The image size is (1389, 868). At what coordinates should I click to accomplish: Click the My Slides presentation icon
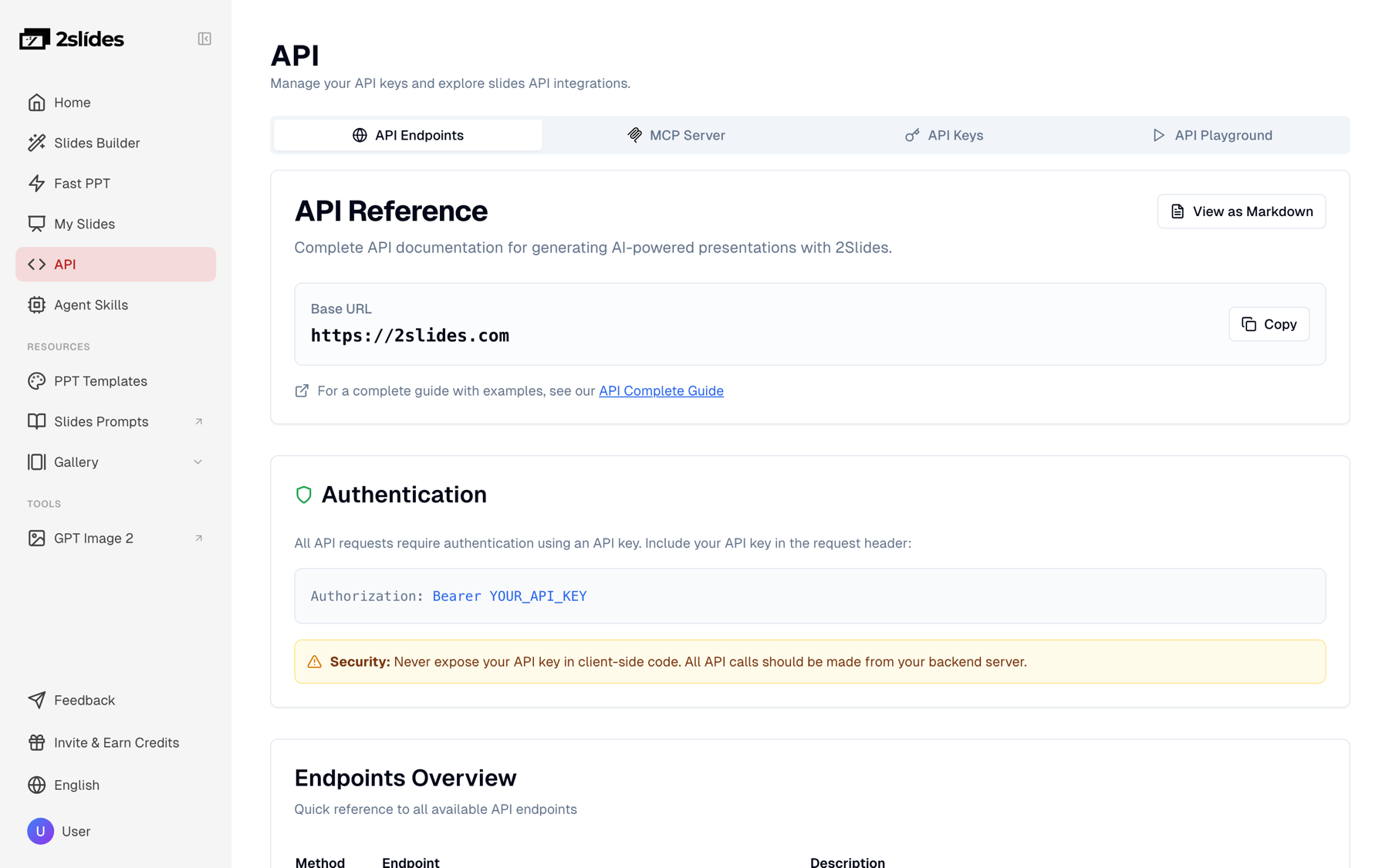[x=36, y=224]
